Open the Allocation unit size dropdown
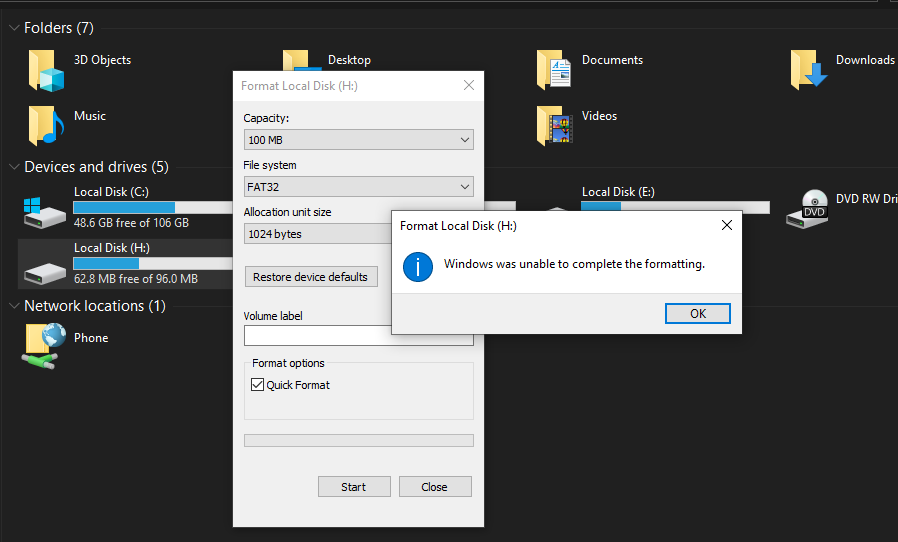 [x=318, y=234]
